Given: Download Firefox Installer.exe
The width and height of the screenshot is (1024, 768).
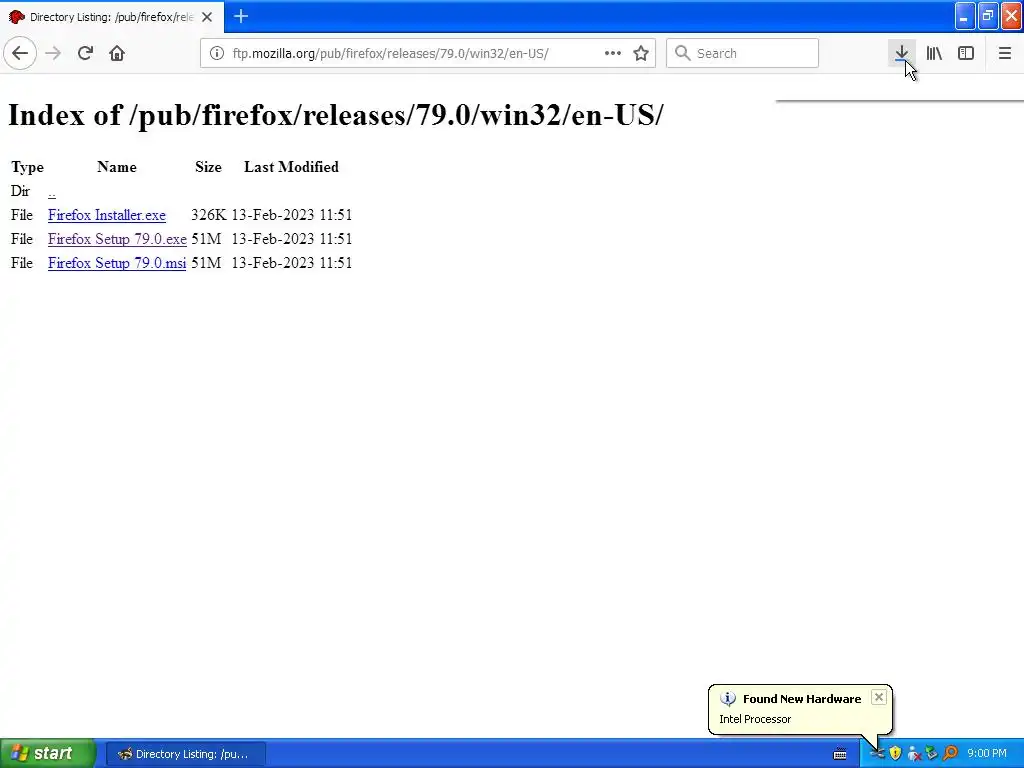Looking at the screenshot, I should pyautogui.click(x=106, y=216).
